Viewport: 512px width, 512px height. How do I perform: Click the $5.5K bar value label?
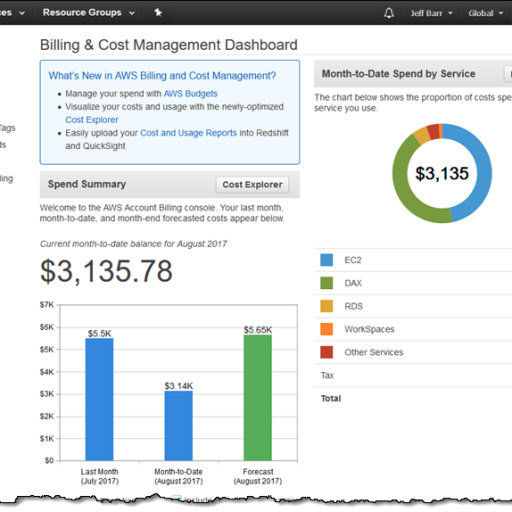[x=99, y=333]
